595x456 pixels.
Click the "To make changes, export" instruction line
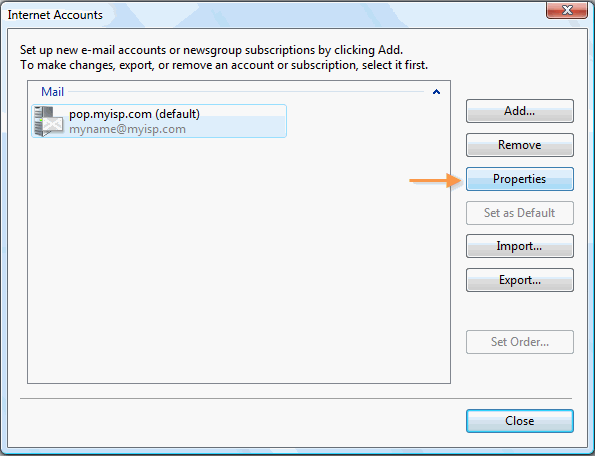coord(224,65)
